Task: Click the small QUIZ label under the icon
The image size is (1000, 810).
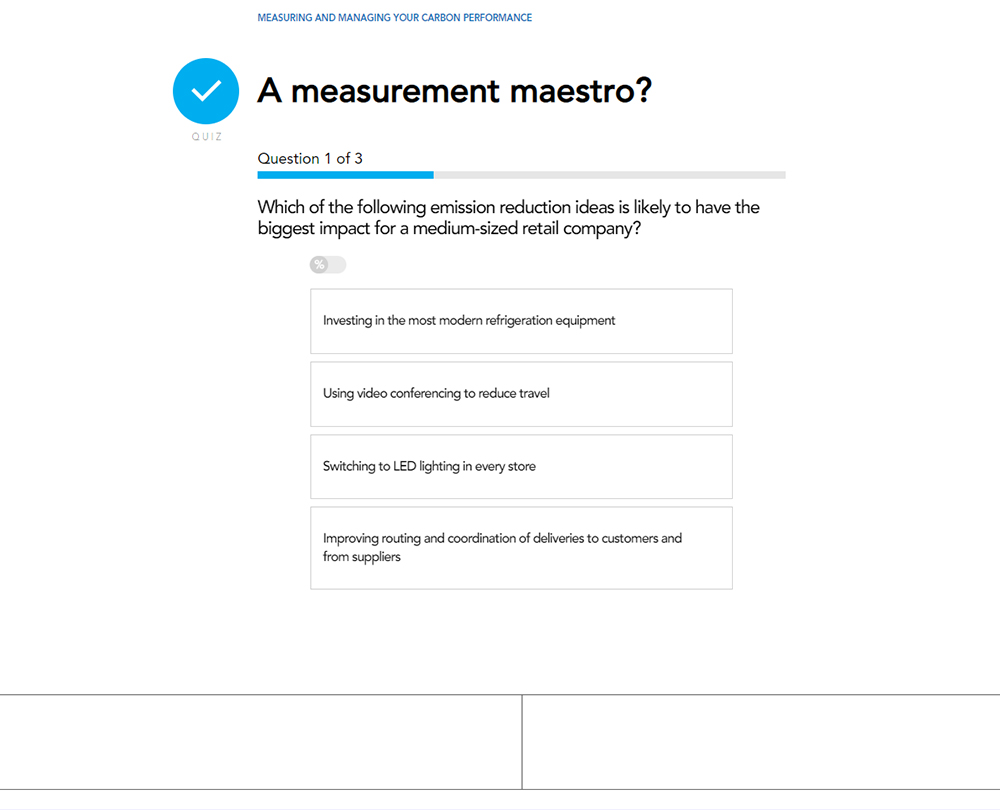Action: (207, 137)
